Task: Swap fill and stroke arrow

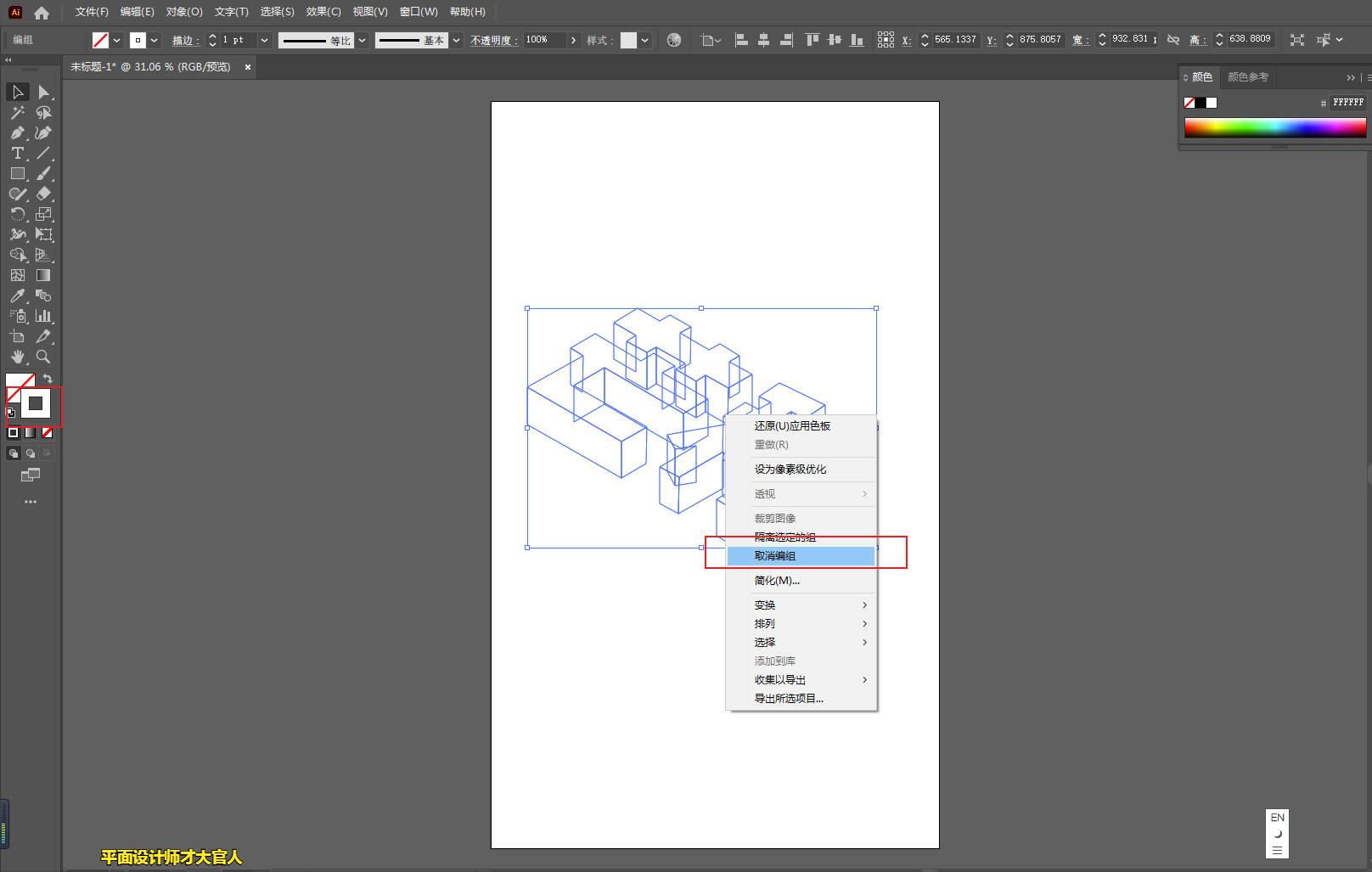Action: pyautogui.click(x=48, y=379)
